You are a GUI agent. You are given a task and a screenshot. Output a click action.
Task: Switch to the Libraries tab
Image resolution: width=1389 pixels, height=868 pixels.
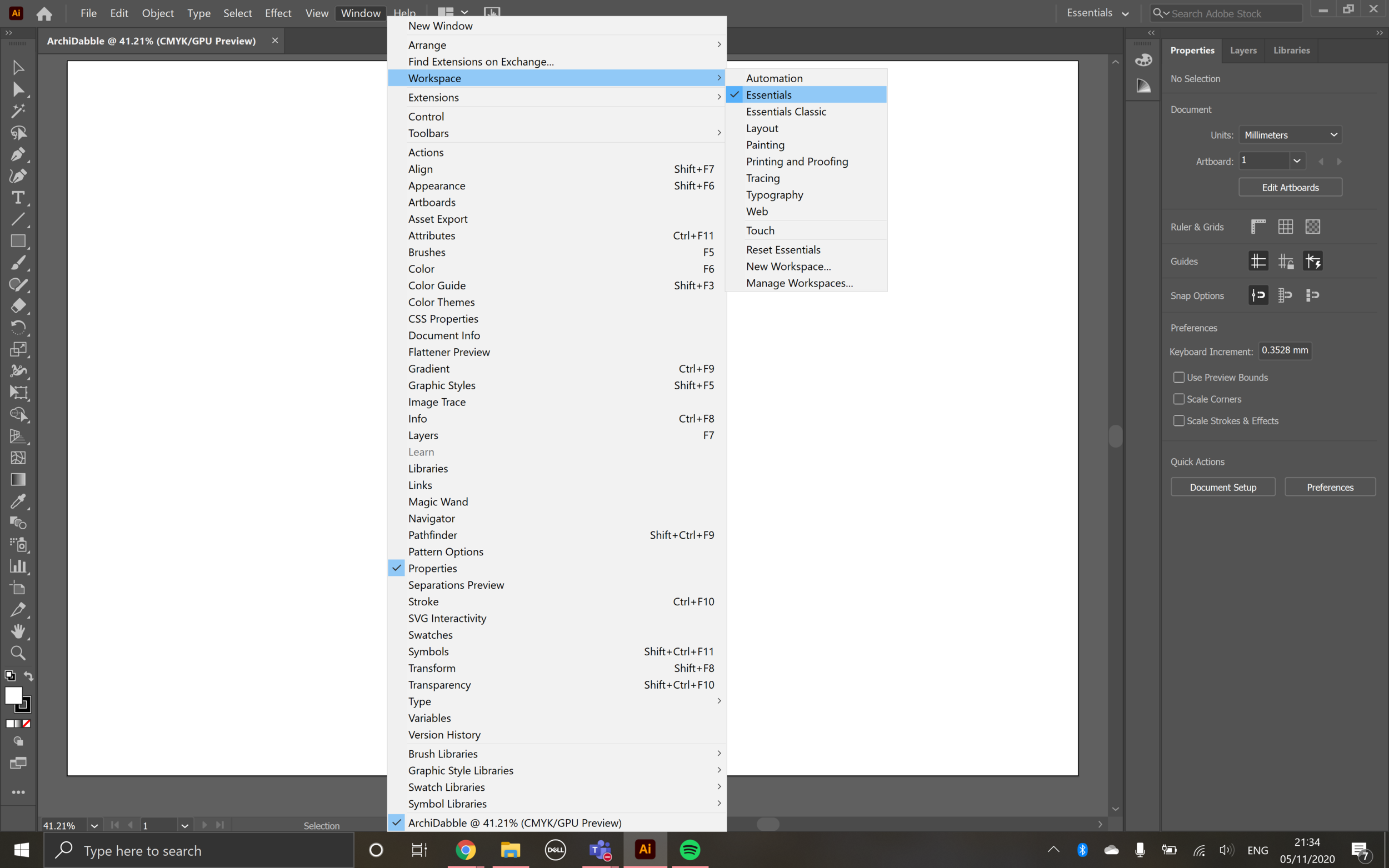pos(1291,51)
